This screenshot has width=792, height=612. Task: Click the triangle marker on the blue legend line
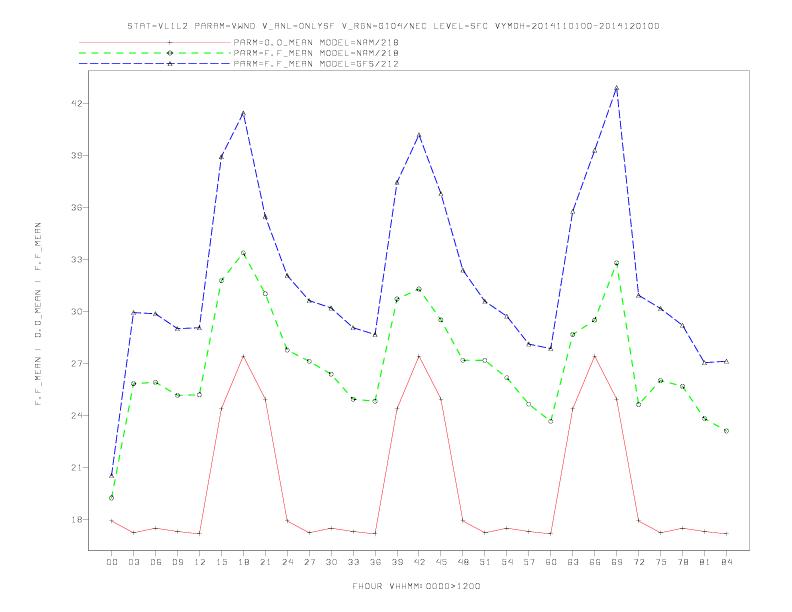(x=170, y=64)
